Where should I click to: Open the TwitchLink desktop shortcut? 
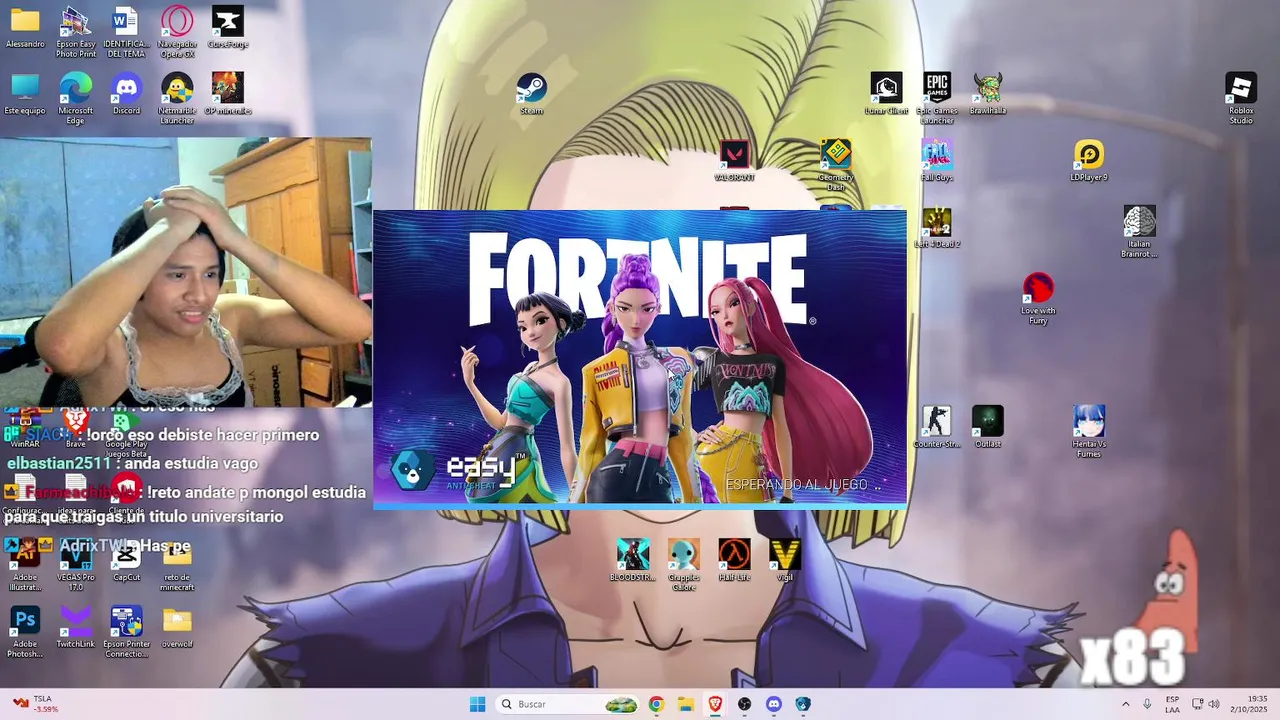(76, 627)
